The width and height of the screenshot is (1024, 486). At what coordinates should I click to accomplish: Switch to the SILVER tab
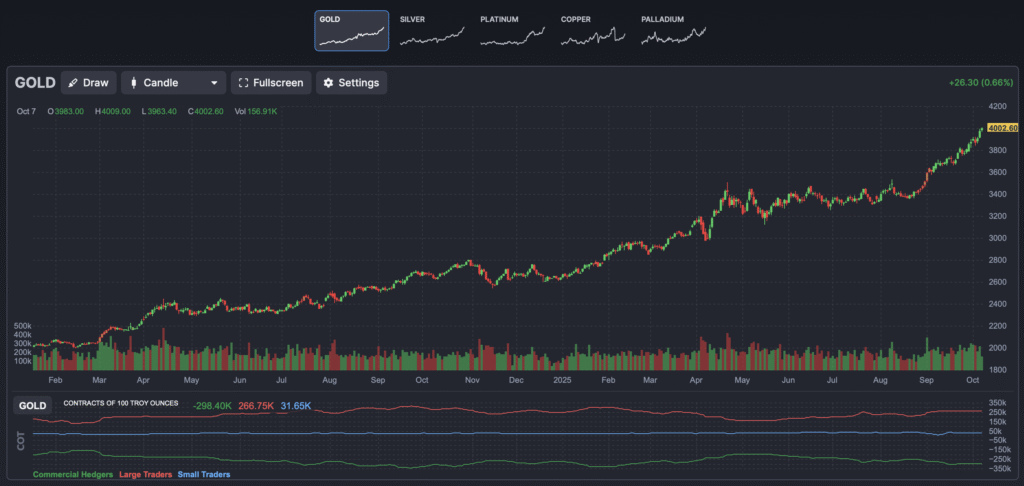431,30
